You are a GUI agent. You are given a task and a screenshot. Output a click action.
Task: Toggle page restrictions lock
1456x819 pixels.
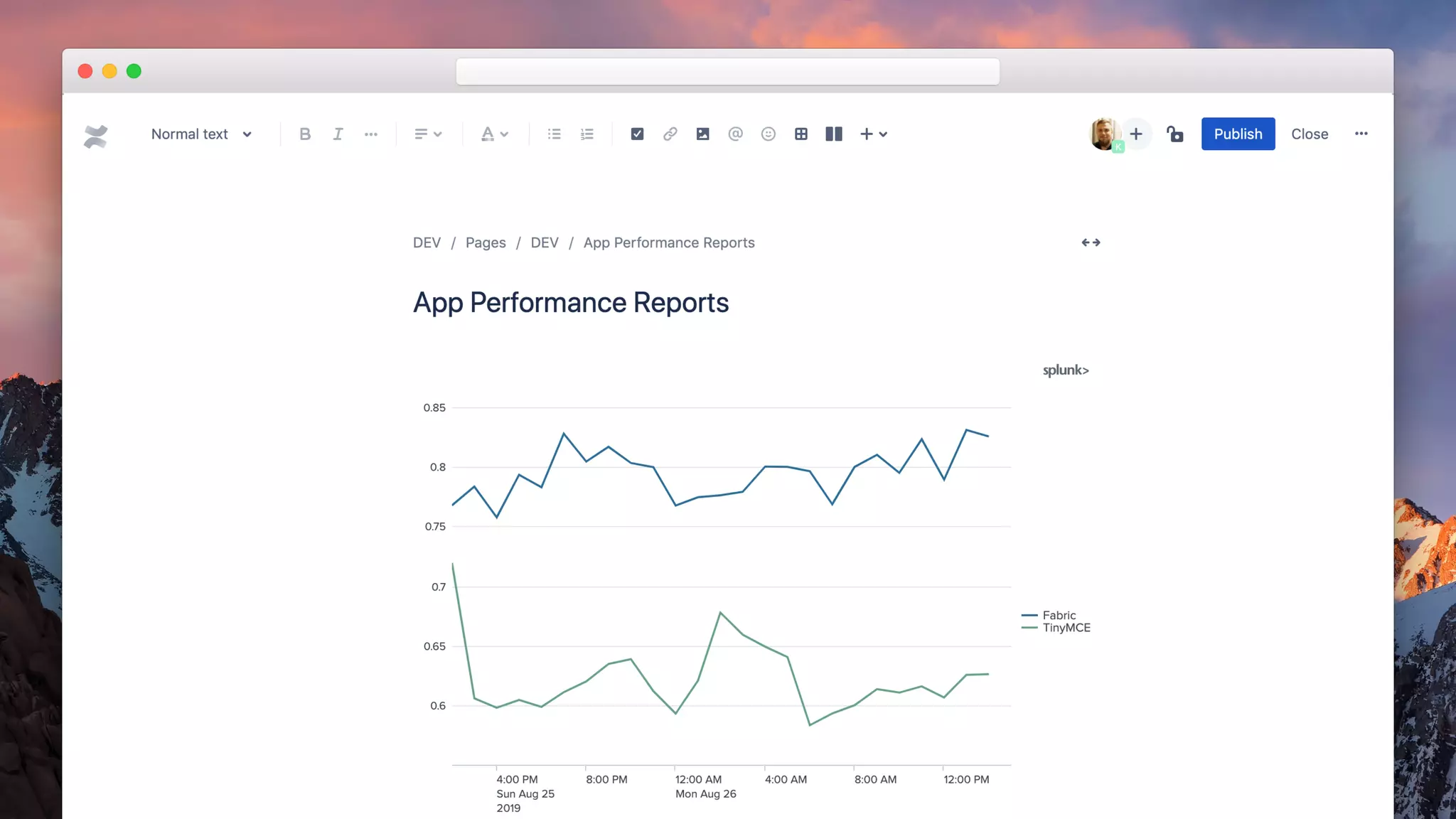tap(1174, 134)
